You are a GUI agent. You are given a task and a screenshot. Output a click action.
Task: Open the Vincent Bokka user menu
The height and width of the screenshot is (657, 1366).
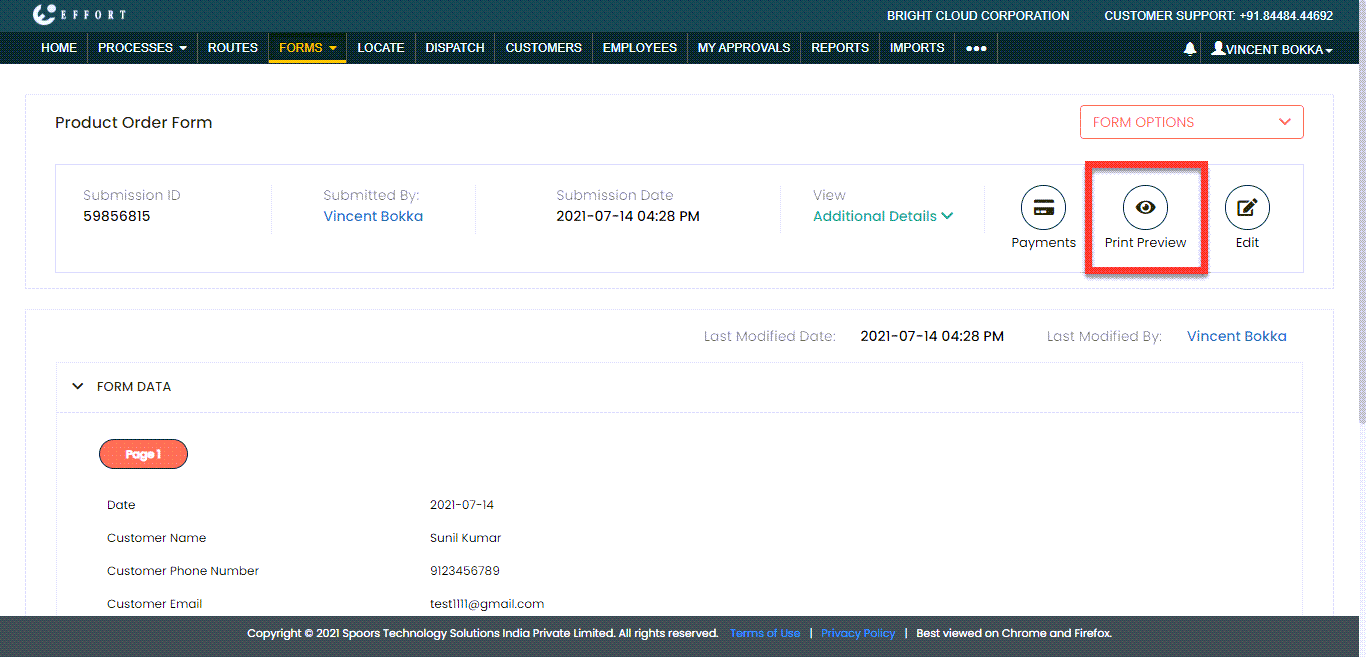(1272, 49)
